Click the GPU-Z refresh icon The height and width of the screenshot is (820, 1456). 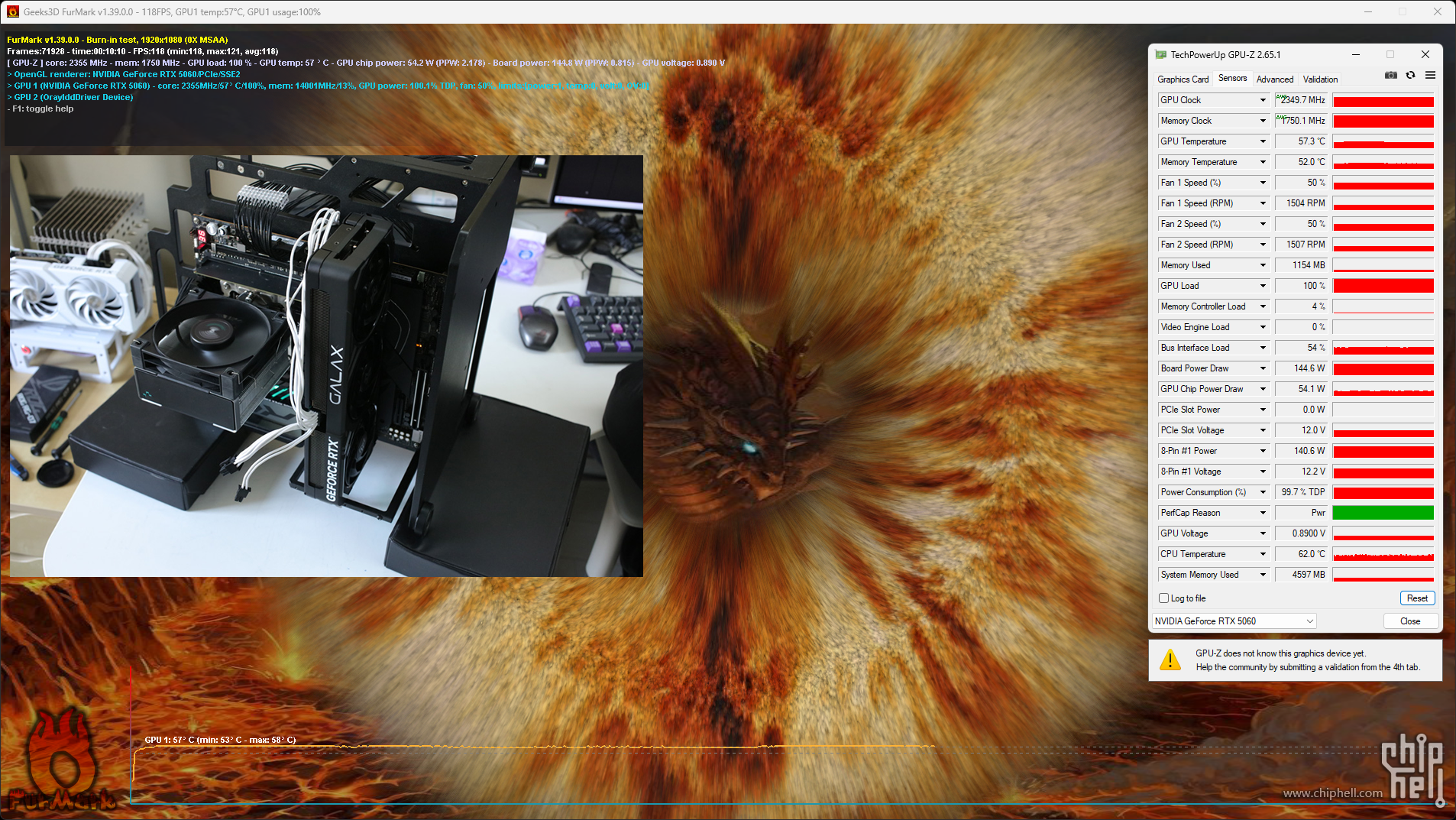[1411, 76]
